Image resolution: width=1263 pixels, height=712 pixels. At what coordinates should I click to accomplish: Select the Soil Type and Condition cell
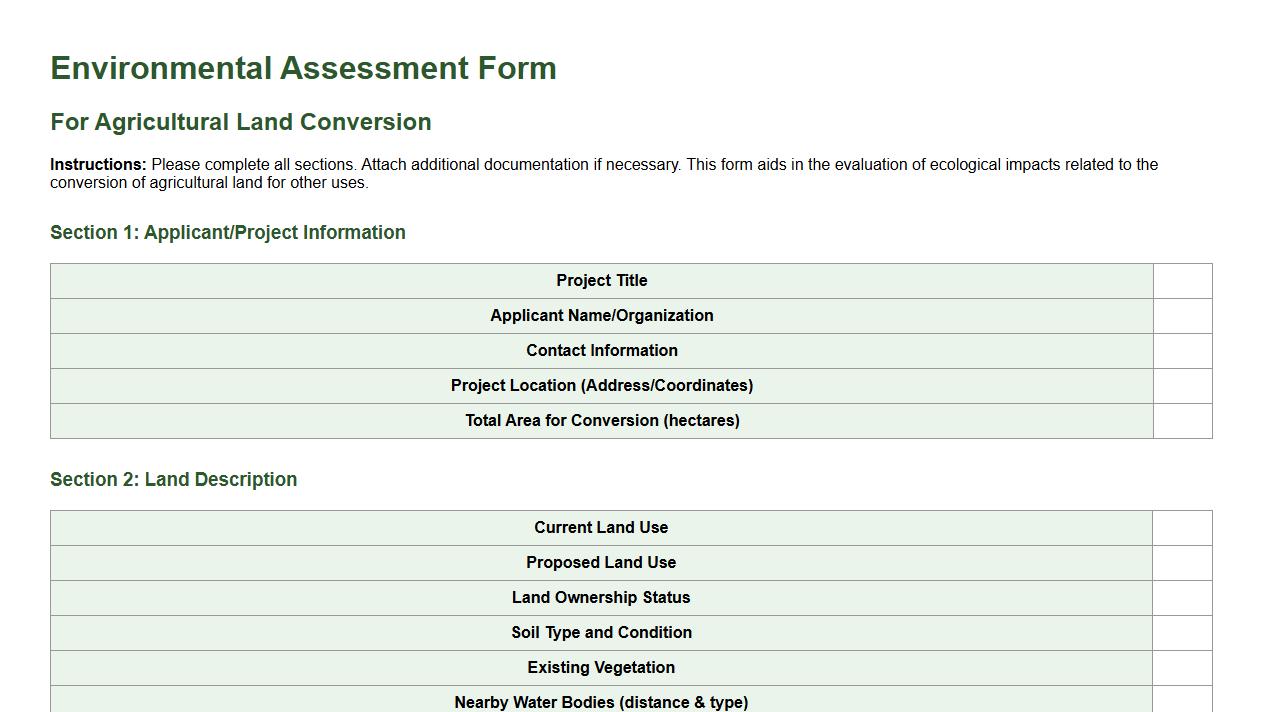pyautogui.click(x=1182, y=632)
